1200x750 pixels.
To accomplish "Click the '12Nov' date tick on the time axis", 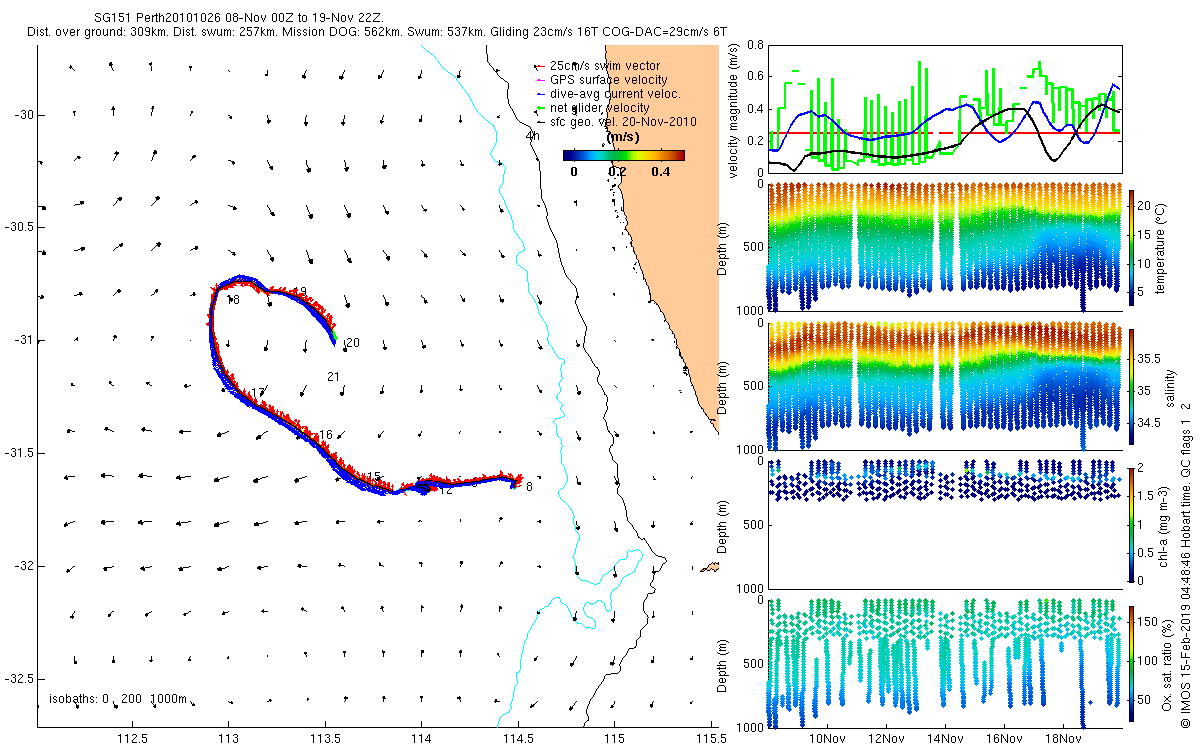I will click(885, 739).
